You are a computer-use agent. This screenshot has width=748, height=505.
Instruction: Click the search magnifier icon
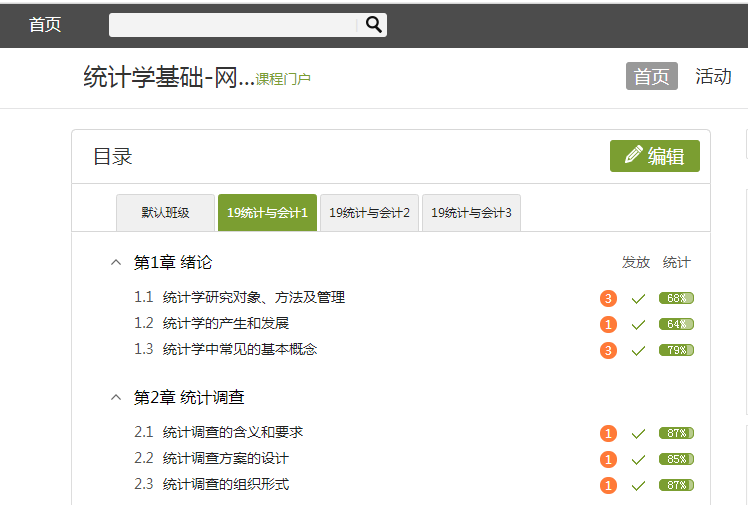pos(373,25)
